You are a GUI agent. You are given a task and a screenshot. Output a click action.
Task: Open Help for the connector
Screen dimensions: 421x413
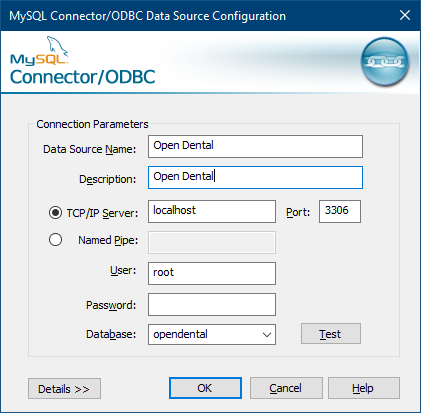pos(364,388)
